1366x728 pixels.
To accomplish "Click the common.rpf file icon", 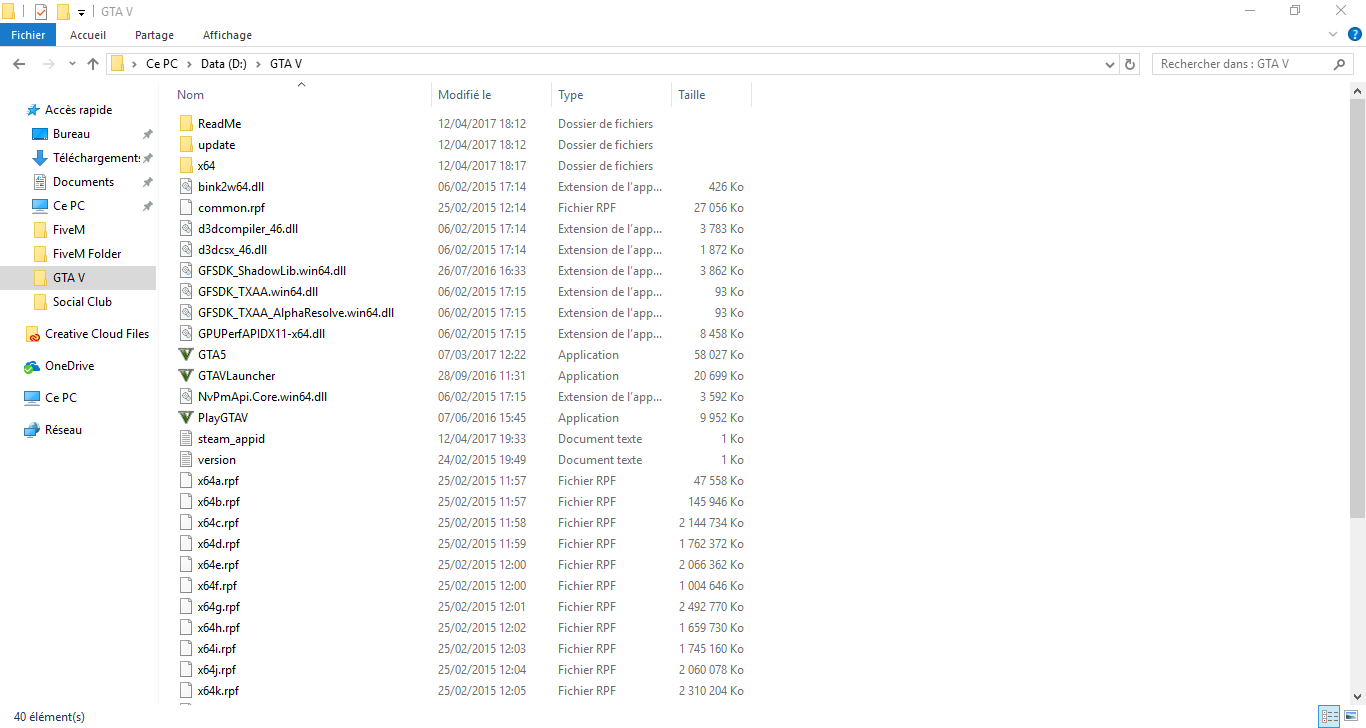I will (185, 208).
